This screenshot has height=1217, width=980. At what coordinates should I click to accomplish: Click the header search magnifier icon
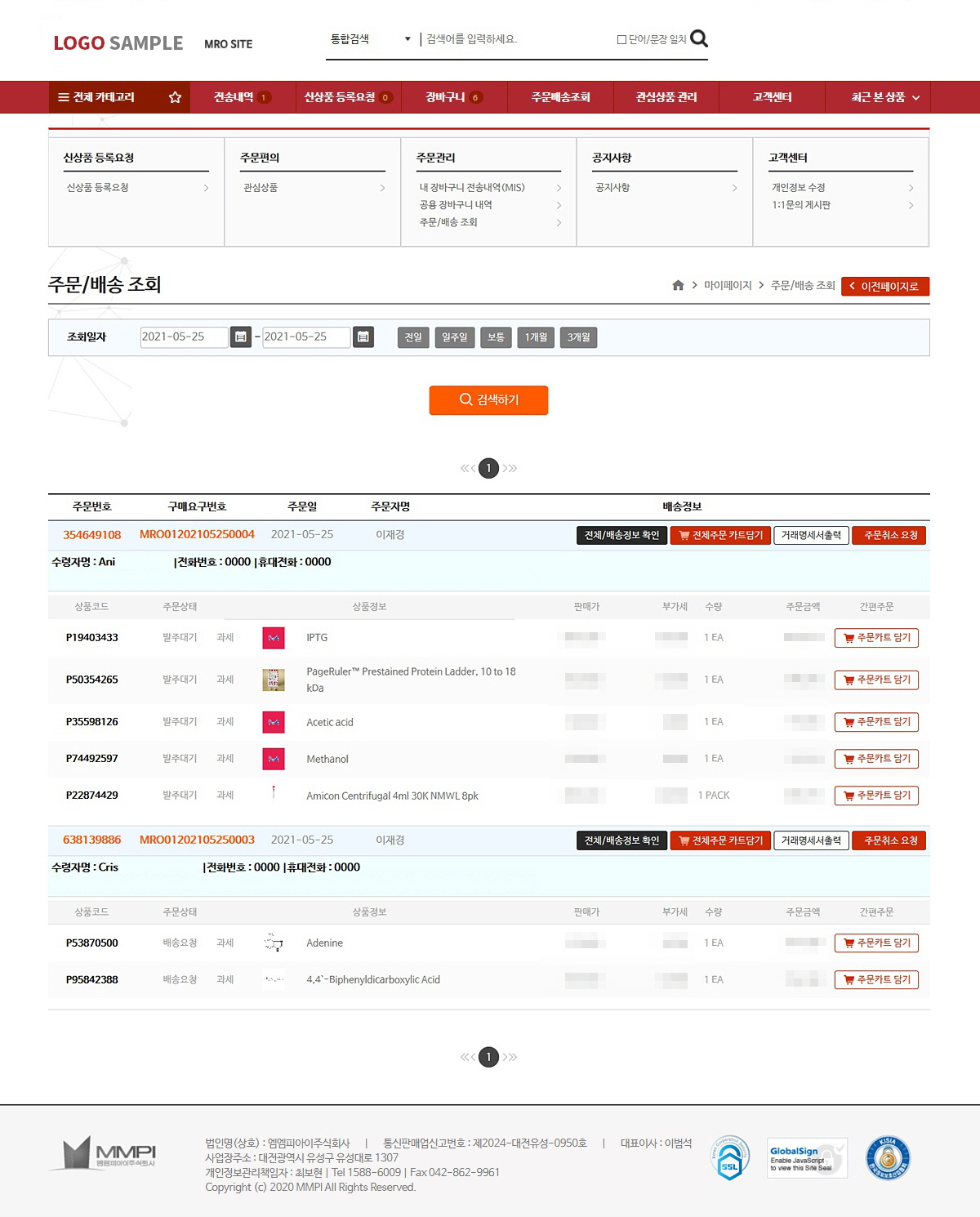tap(698, 38)
